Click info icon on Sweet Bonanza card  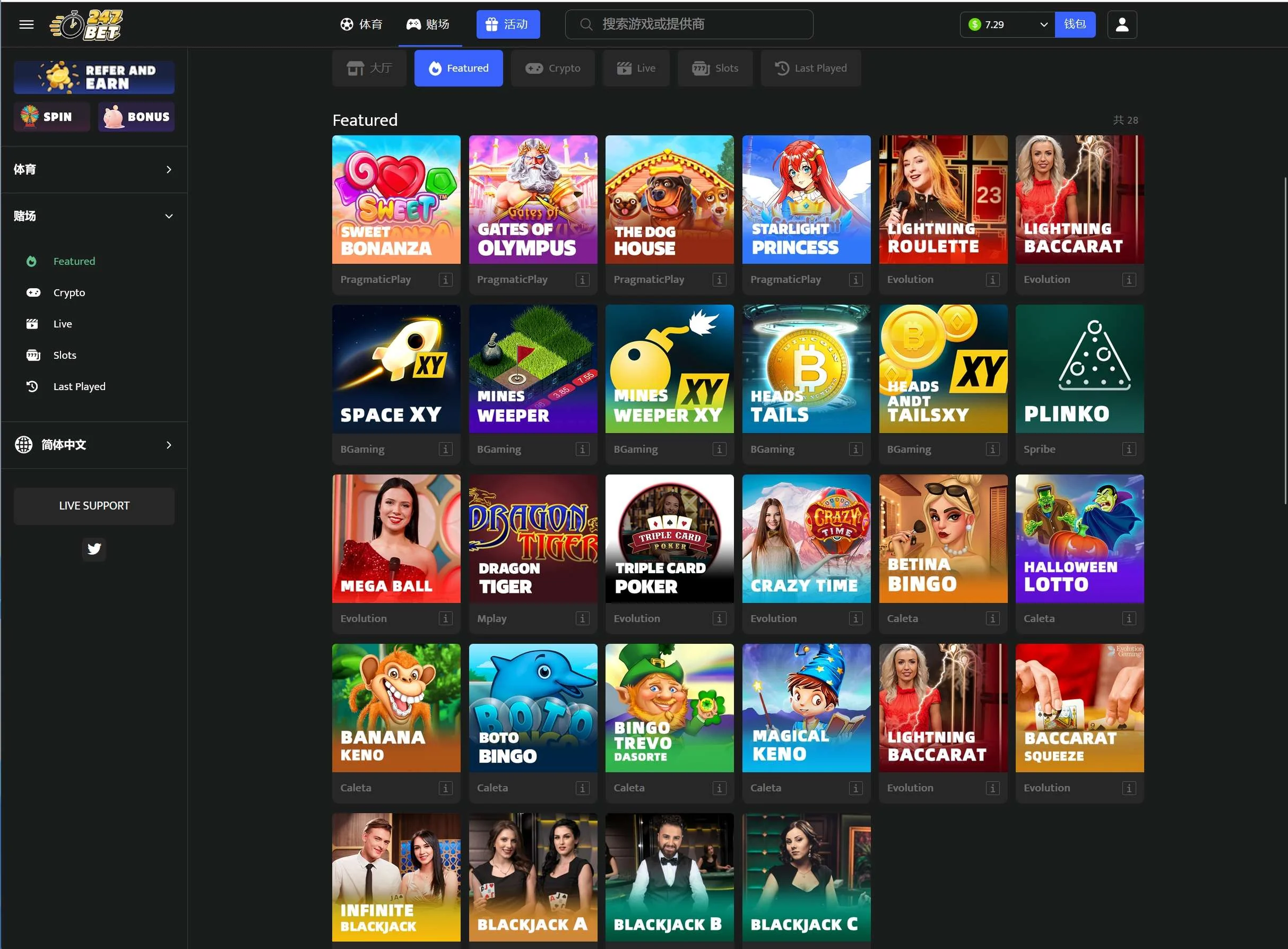445,280
